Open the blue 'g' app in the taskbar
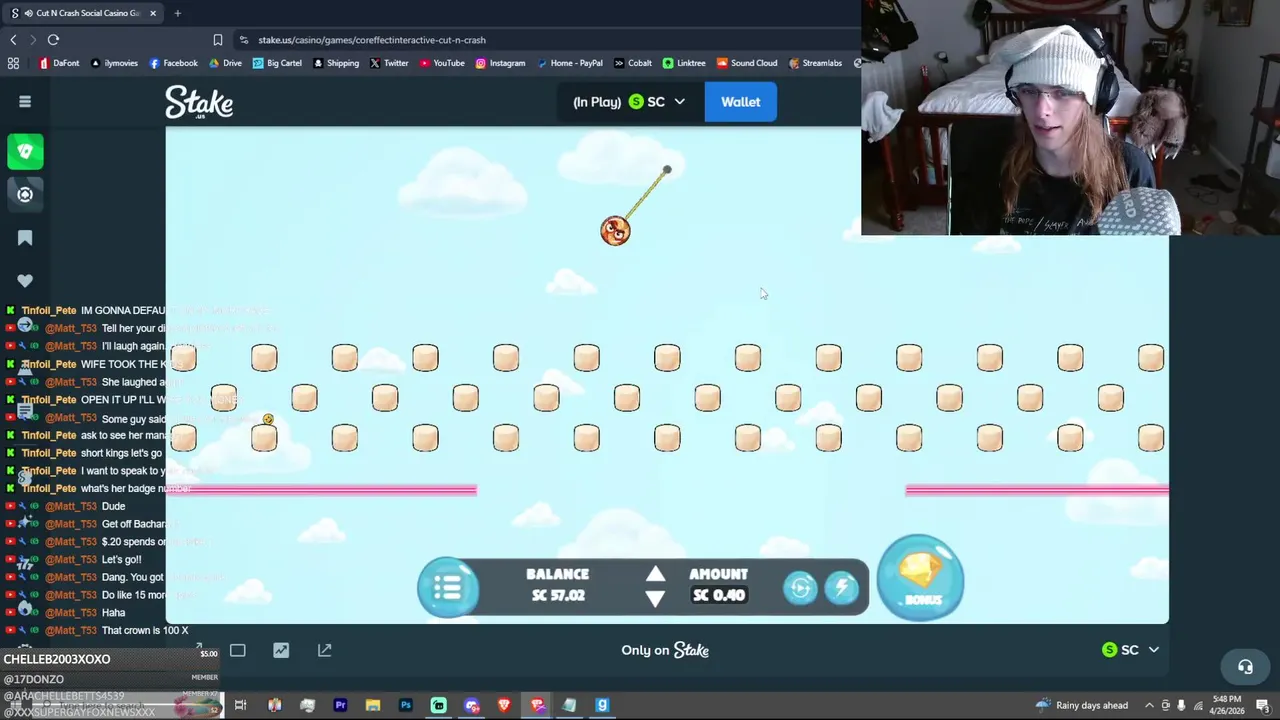This screenshot has width=1280, height=720. (x=602, y=705)
